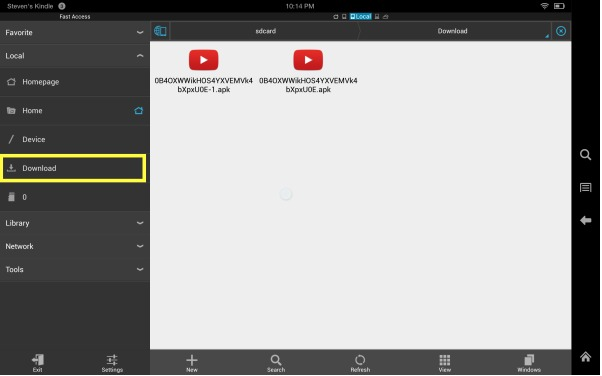Viewport: 602px width, 376px height.
Task: Close the current window tab with X icon
Action: (x=561, y=31)
